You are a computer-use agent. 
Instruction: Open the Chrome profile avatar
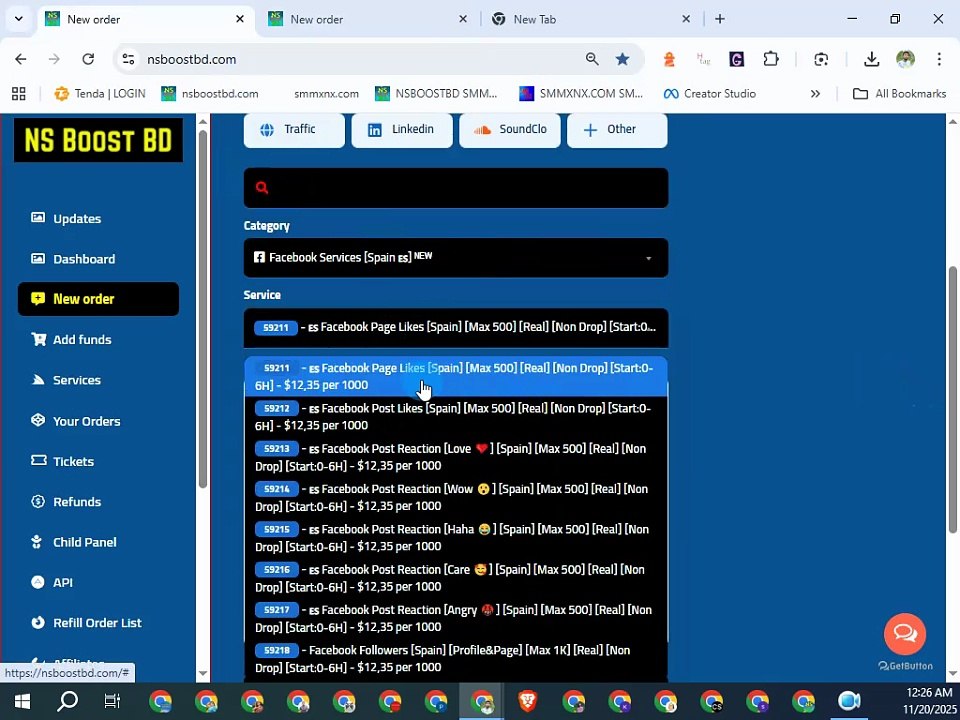[x=906, y=59]
